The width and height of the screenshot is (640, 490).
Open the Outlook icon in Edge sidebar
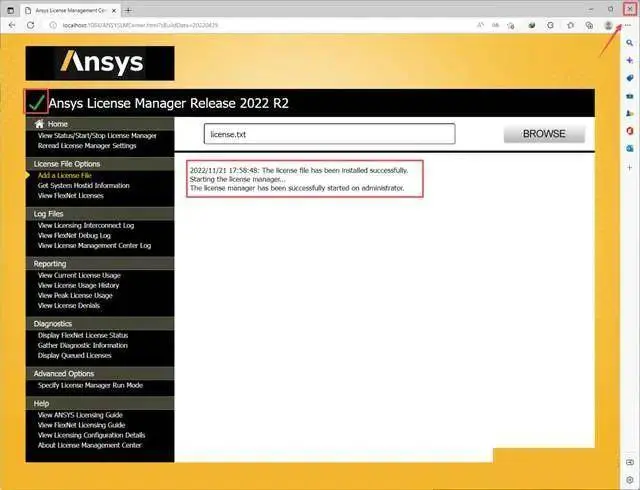click(630, 149)
